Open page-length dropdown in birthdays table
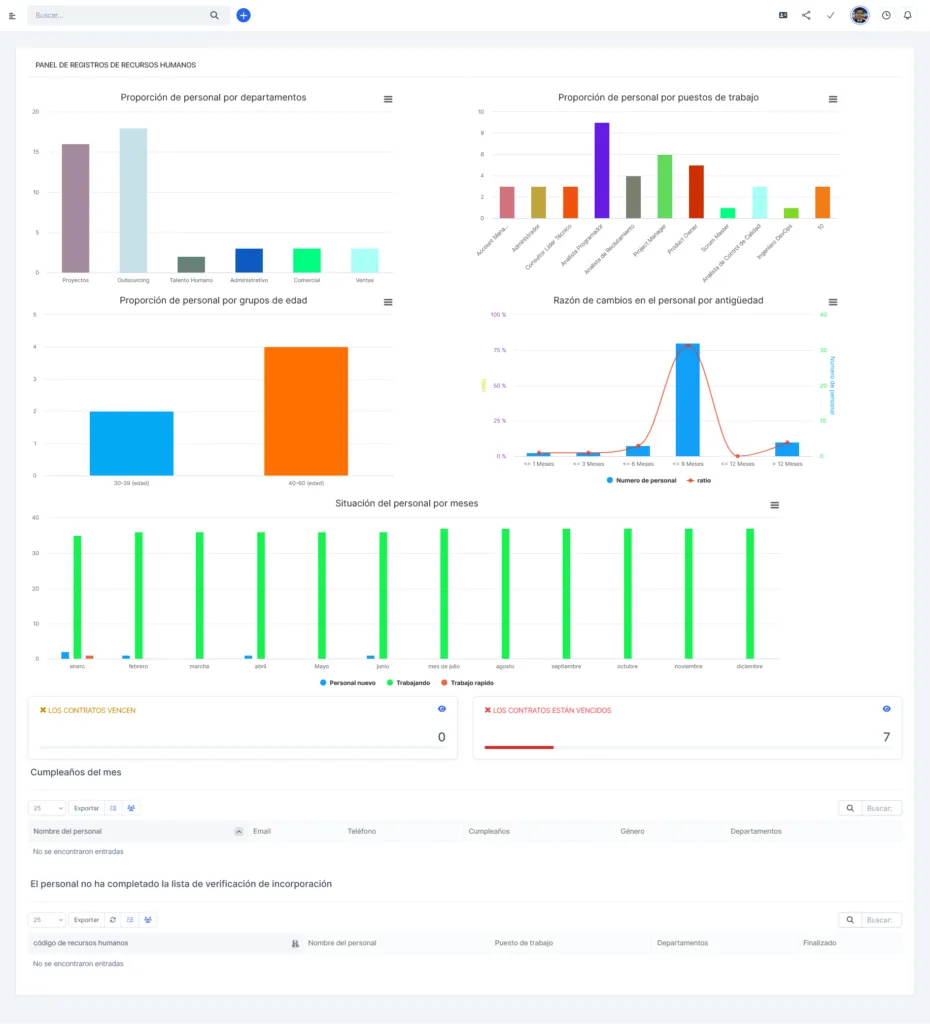This screenshot has width=930, height=1024. pos(47,808)
